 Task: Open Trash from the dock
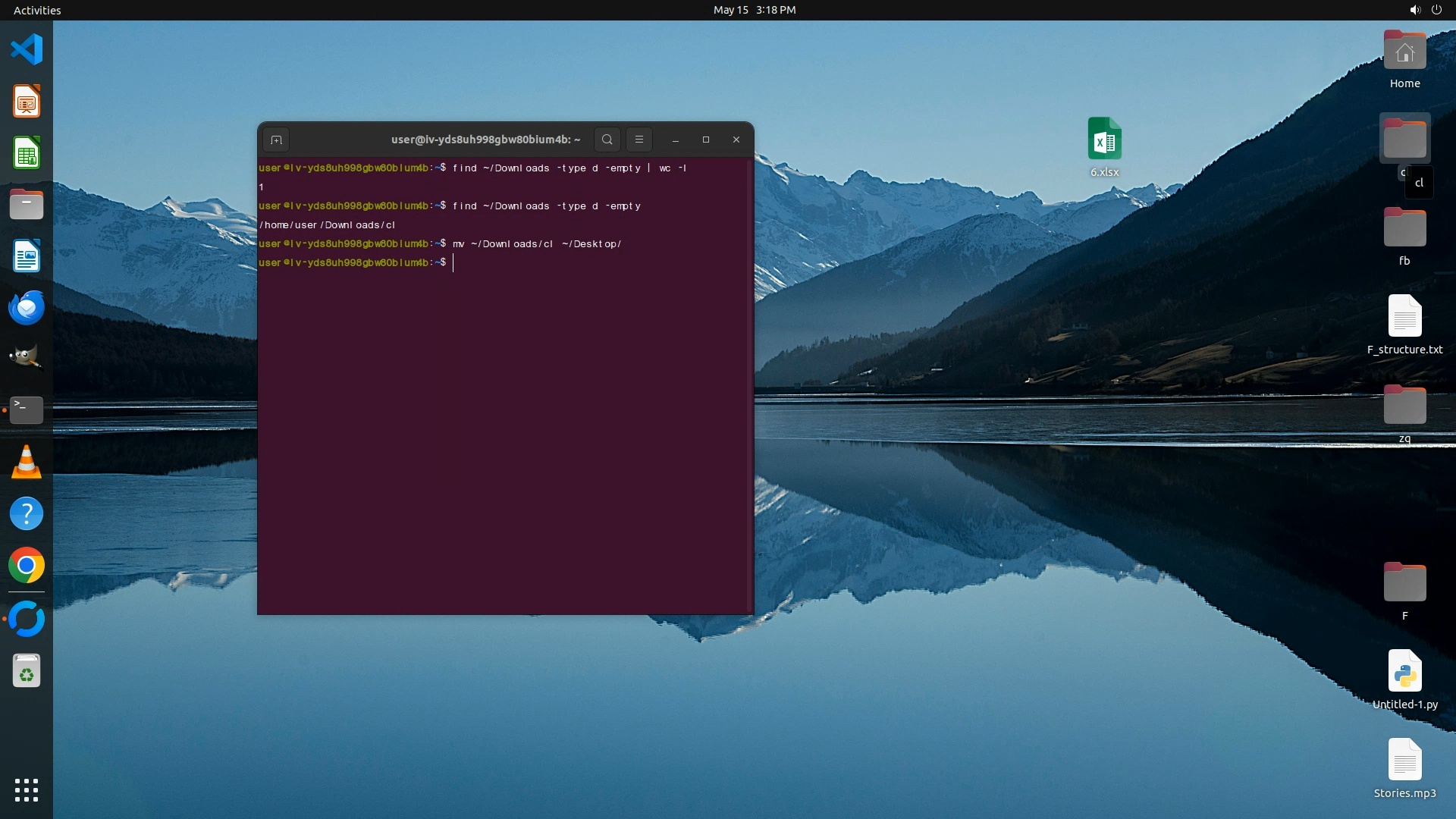click(x=27, y=672)
